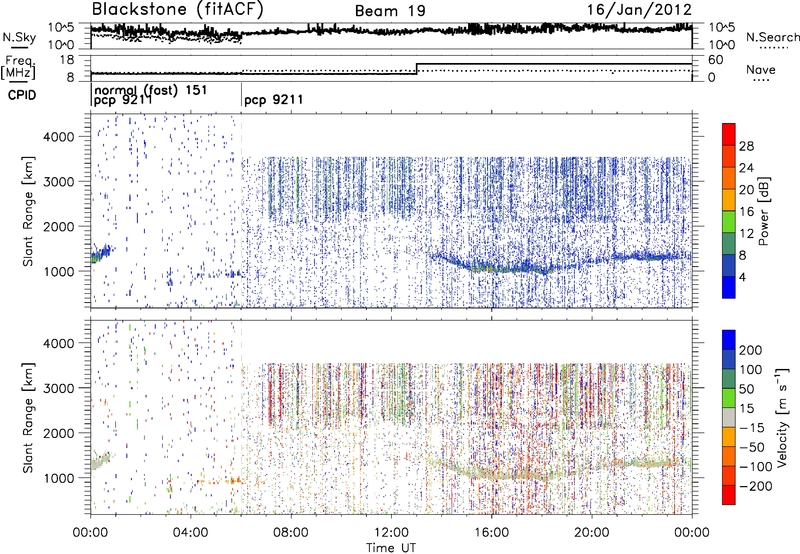
Task: Click the "Beam 19" header label
Action: coord(390,11)
